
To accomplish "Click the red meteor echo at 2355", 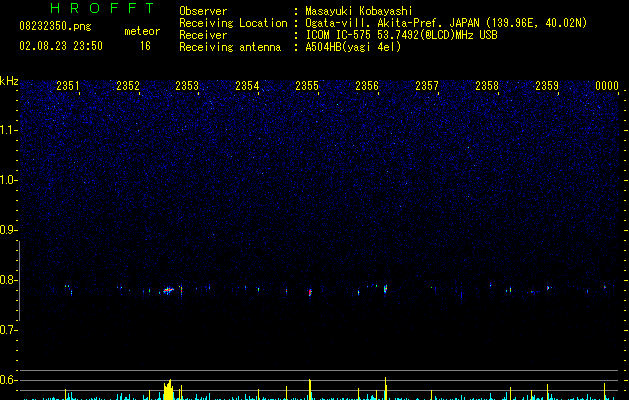I will (x=310, y=292).
